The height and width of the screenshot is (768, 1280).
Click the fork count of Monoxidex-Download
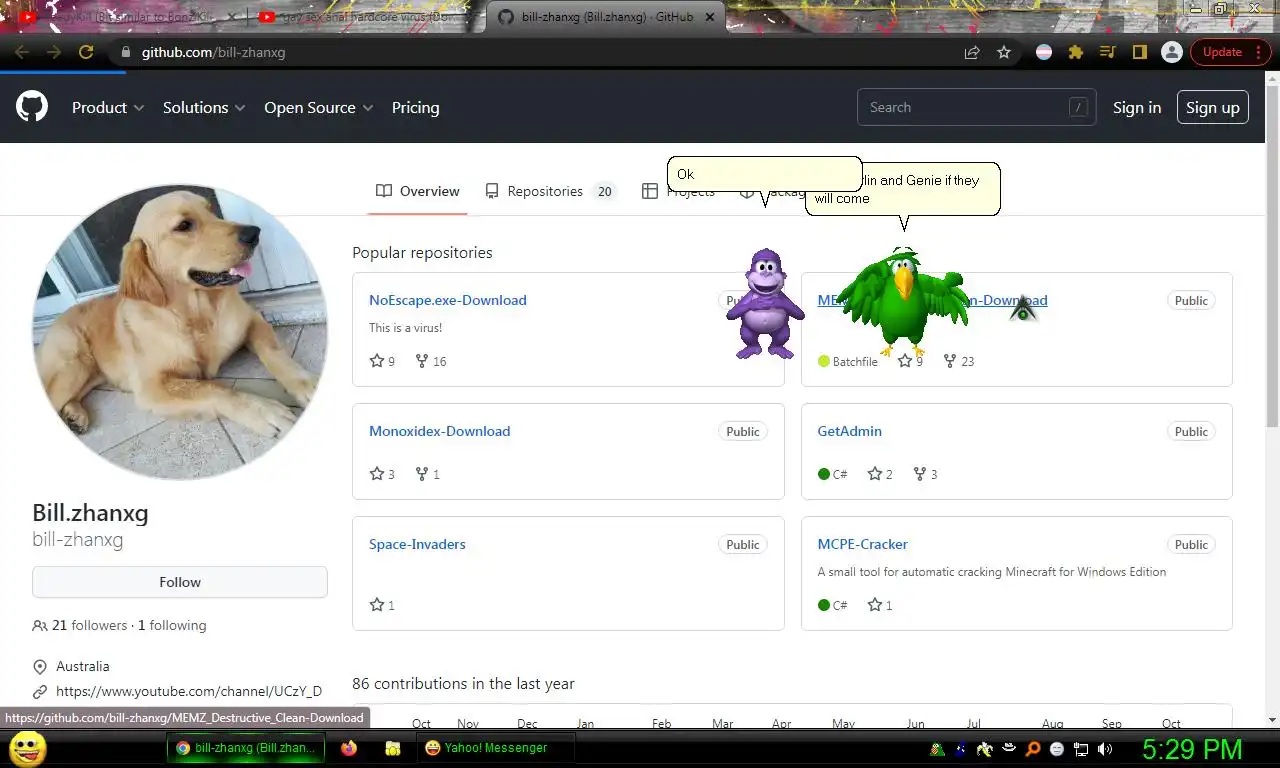pos(427,474)
